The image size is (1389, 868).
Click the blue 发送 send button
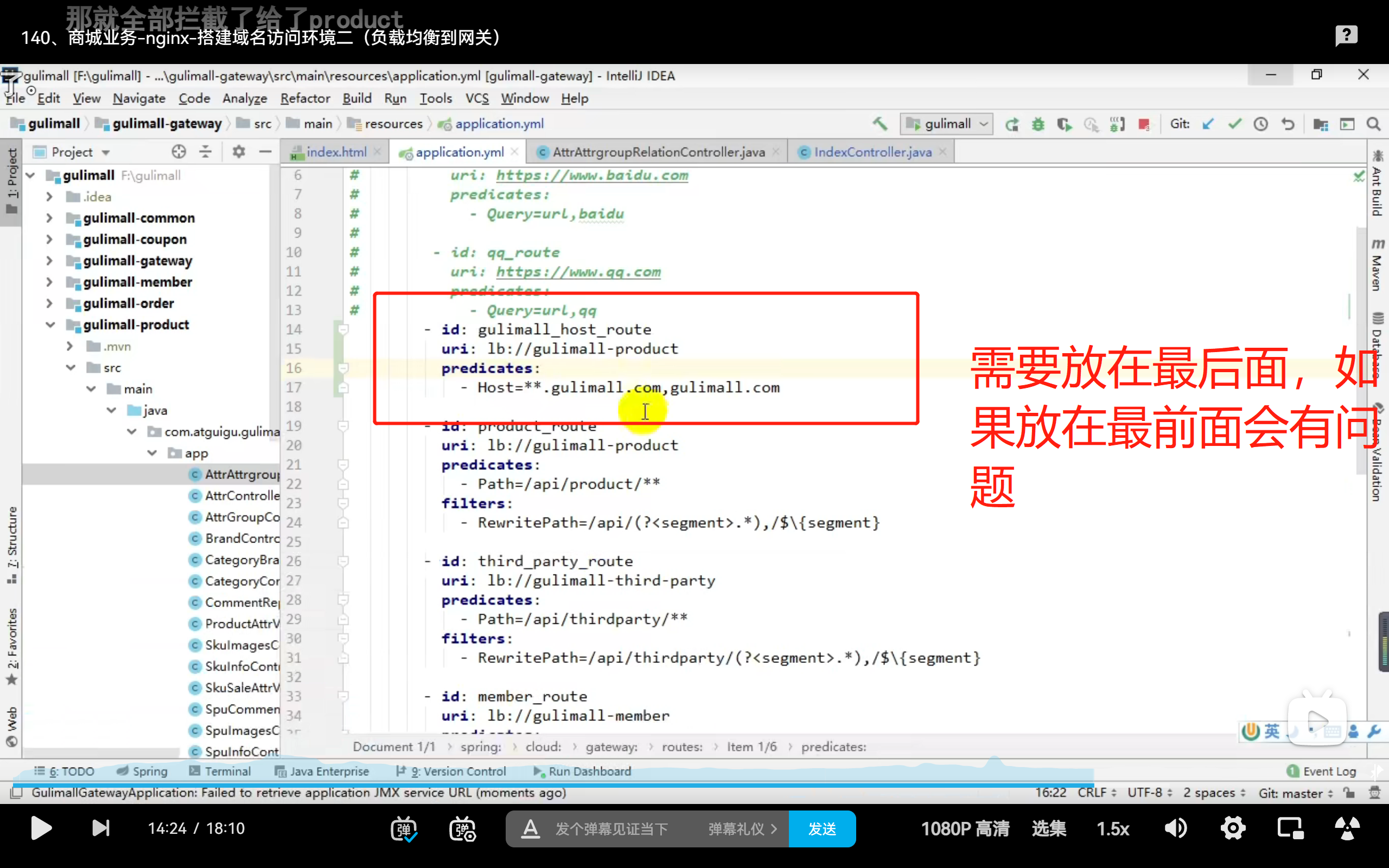coord(821,828)
